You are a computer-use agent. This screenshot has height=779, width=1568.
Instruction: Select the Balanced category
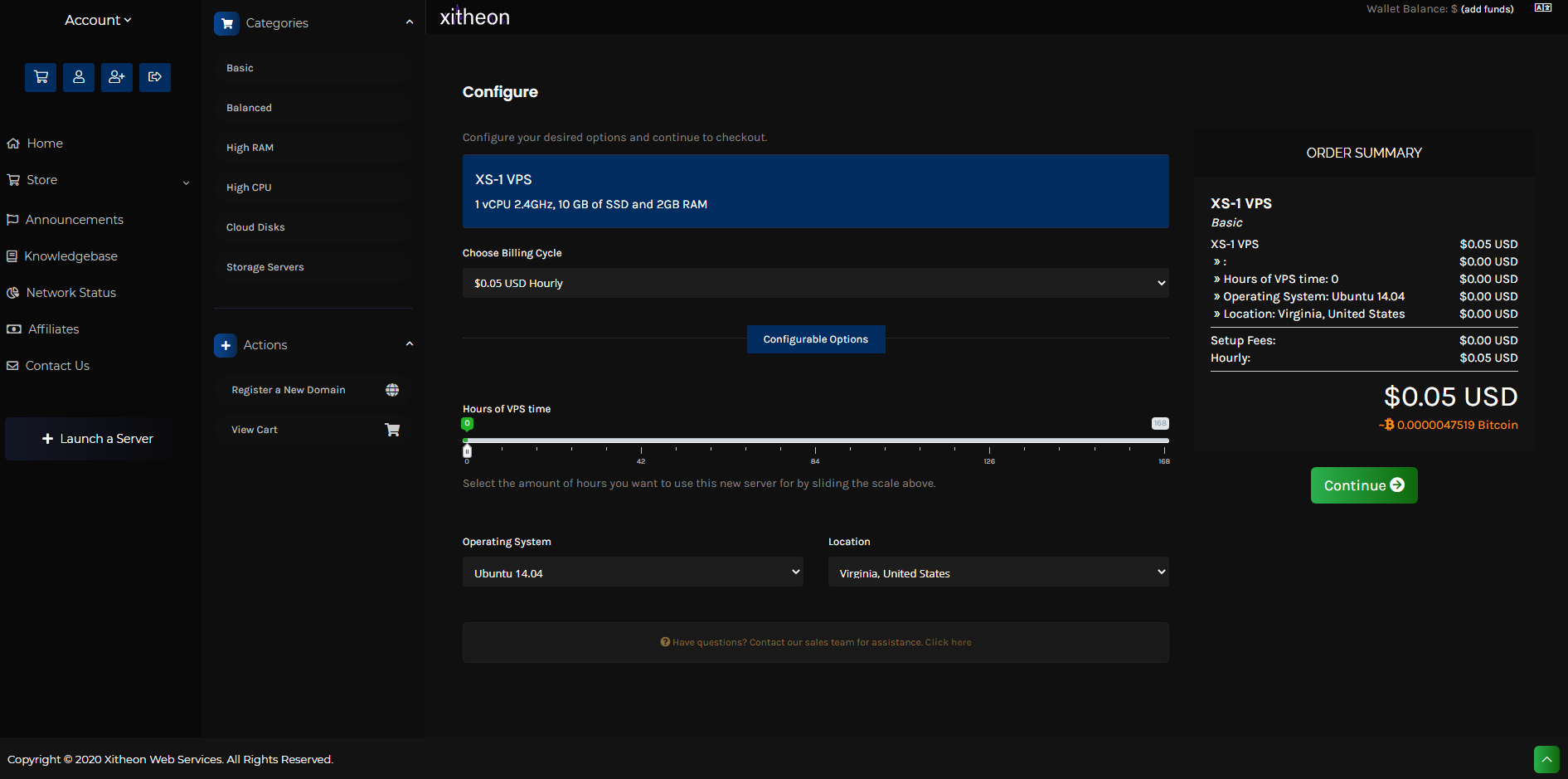(313, 108)
